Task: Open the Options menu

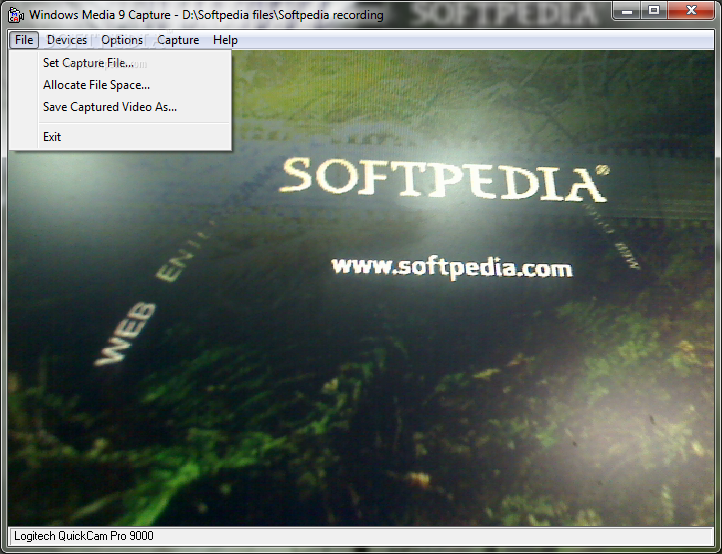Action: click(122, 40)
